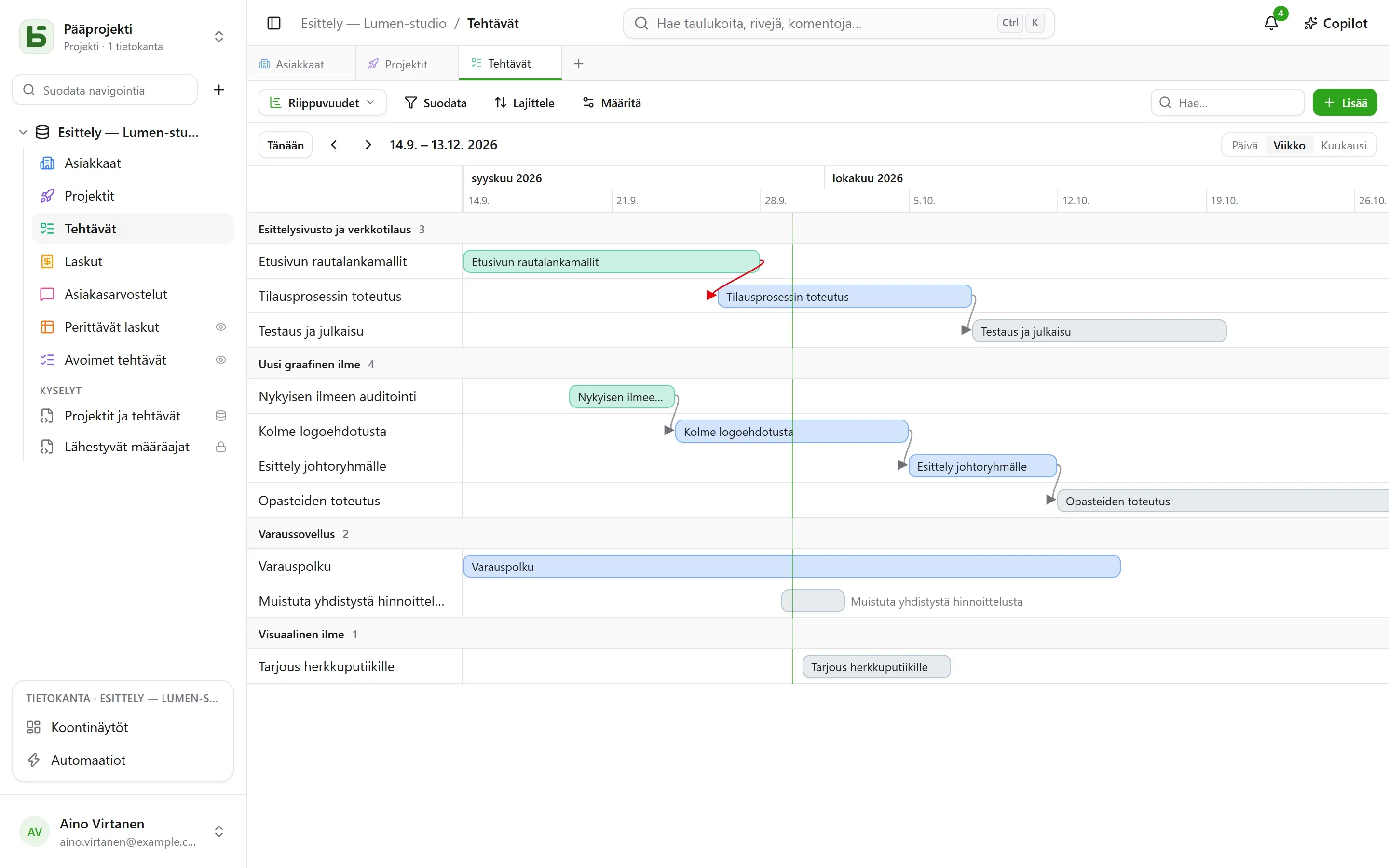
Task: Select the Varauspolku blue timeline bar
Action: pos(791,566)
